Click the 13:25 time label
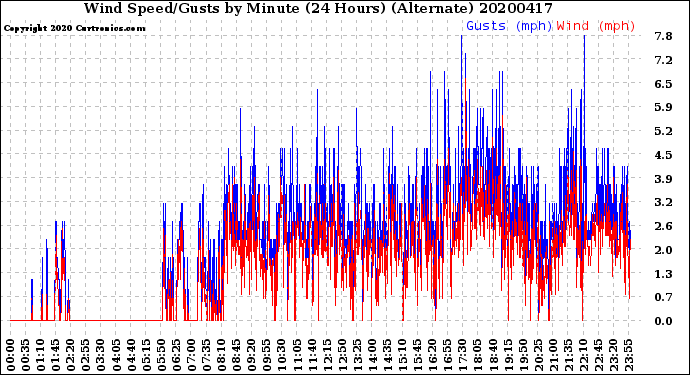This screenshot has width=690, height=375. pyautogui.click(x=357, y=355)
